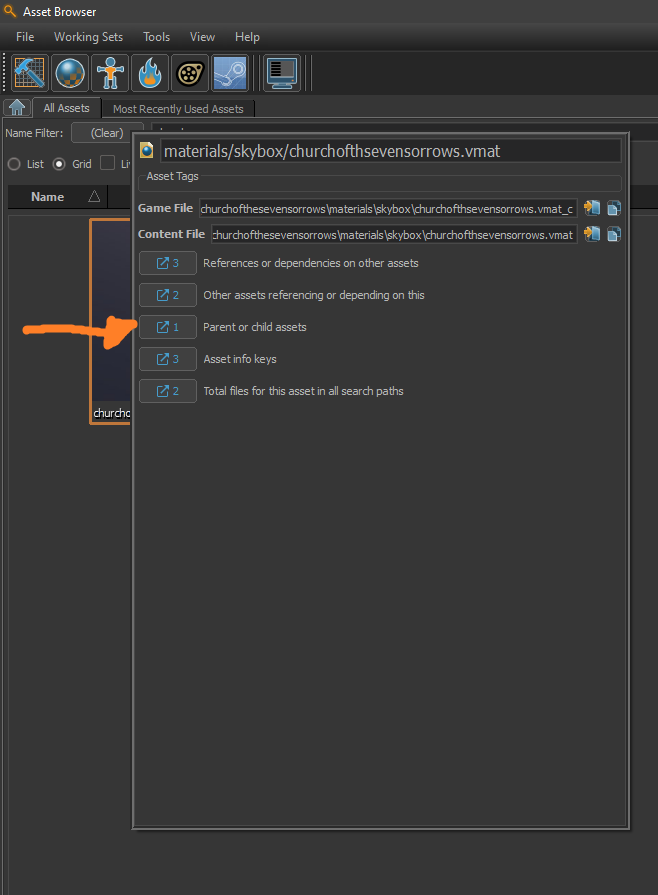
Task: Select the Grid view radio button
Action: coord(59,164)
